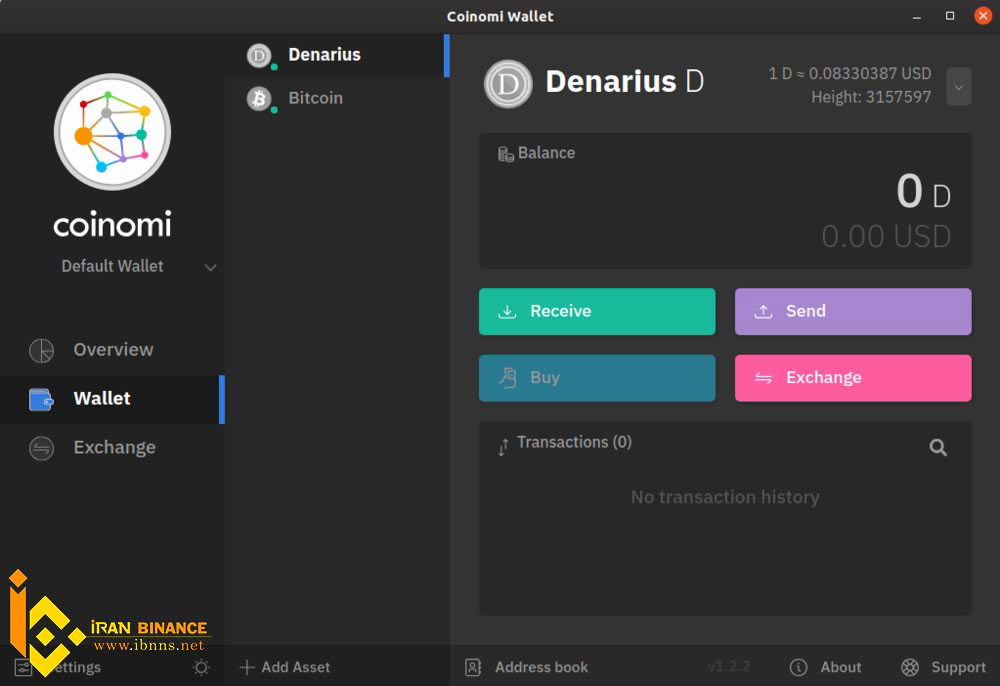Toggle the light/dark theme sun icon
Viewport: 1000px width, 686px height.
(201, 668)
